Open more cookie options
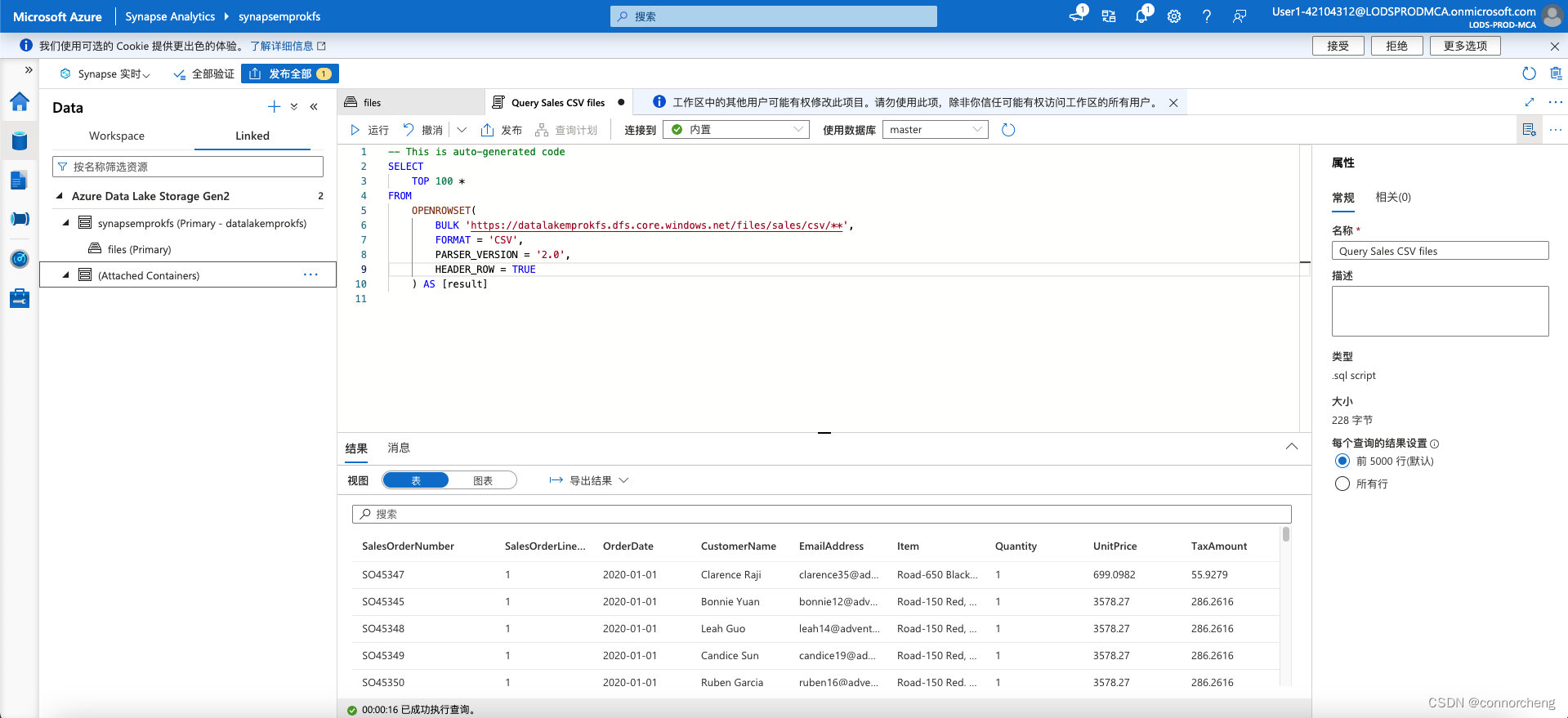This screenshot has width=1568, height=718. [x=1465, y=46]
